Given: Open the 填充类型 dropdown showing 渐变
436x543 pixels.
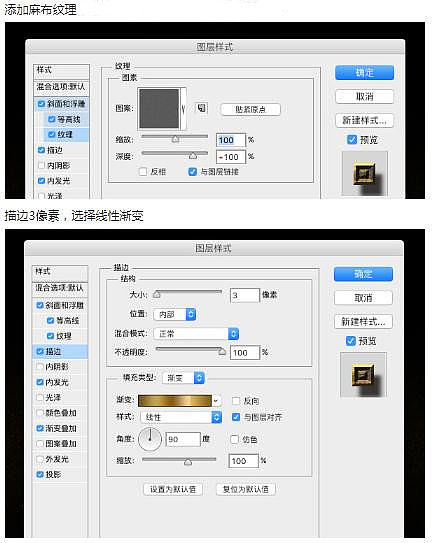Looking at the screenshot, I should pos(183,378).
